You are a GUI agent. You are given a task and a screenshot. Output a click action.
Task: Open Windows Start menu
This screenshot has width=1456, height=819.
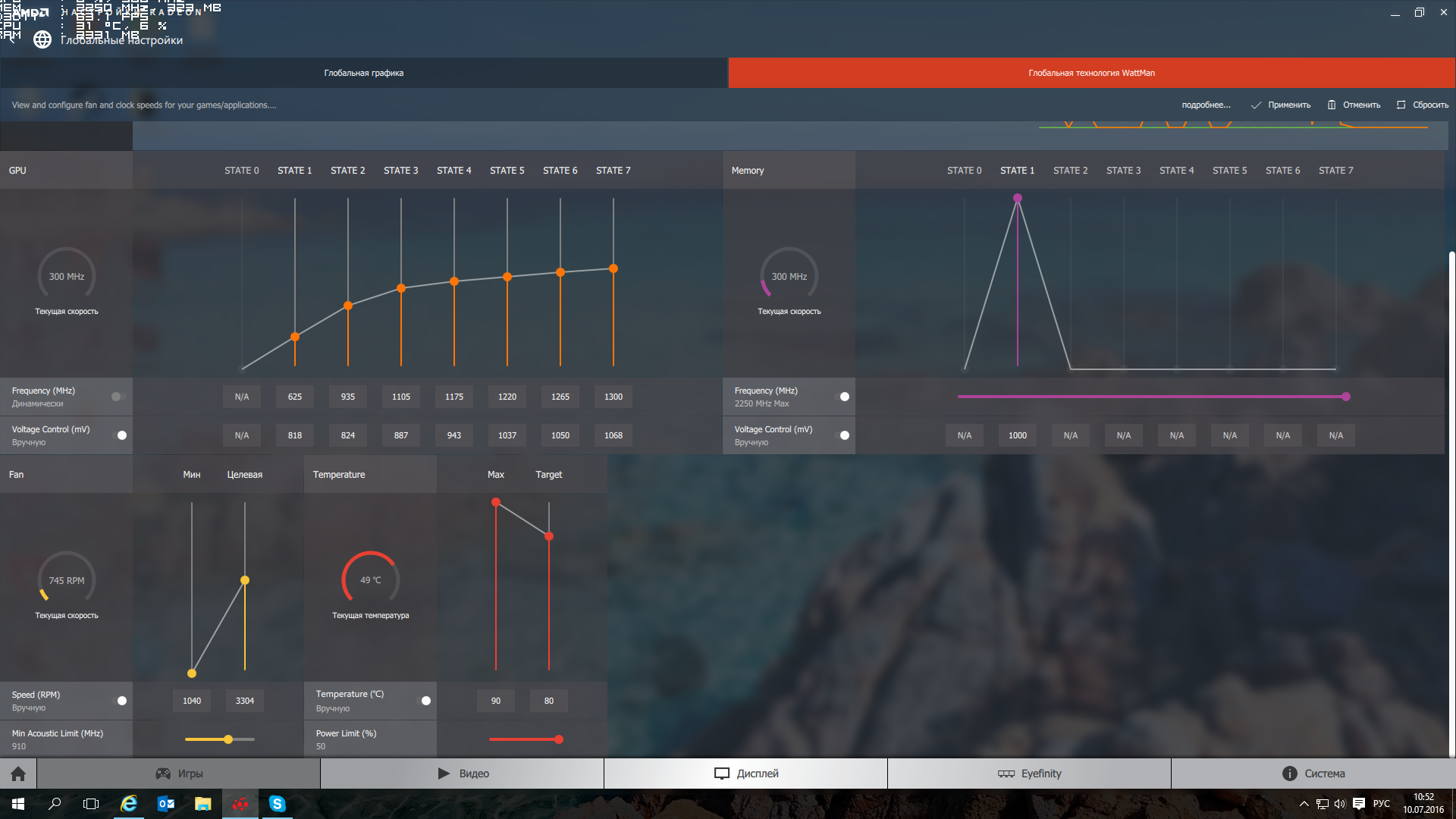pos(18,804)
